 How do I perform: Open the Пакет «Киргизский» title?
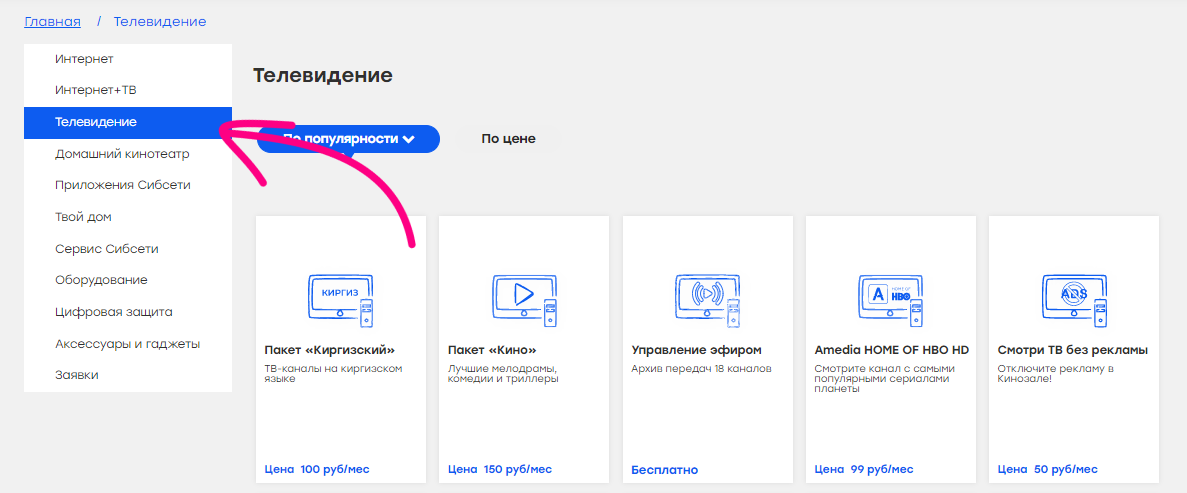(330, 350)
